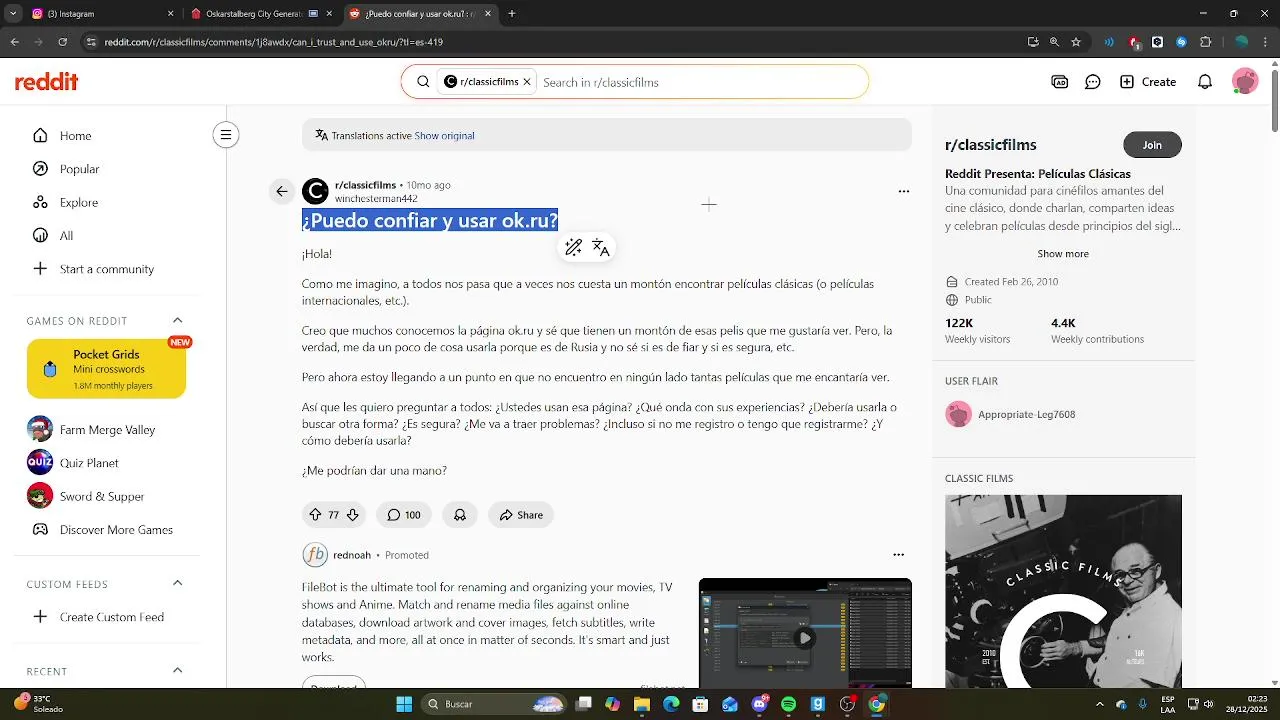Open the Chrome extensions puzzle icon

(1205, 42)
